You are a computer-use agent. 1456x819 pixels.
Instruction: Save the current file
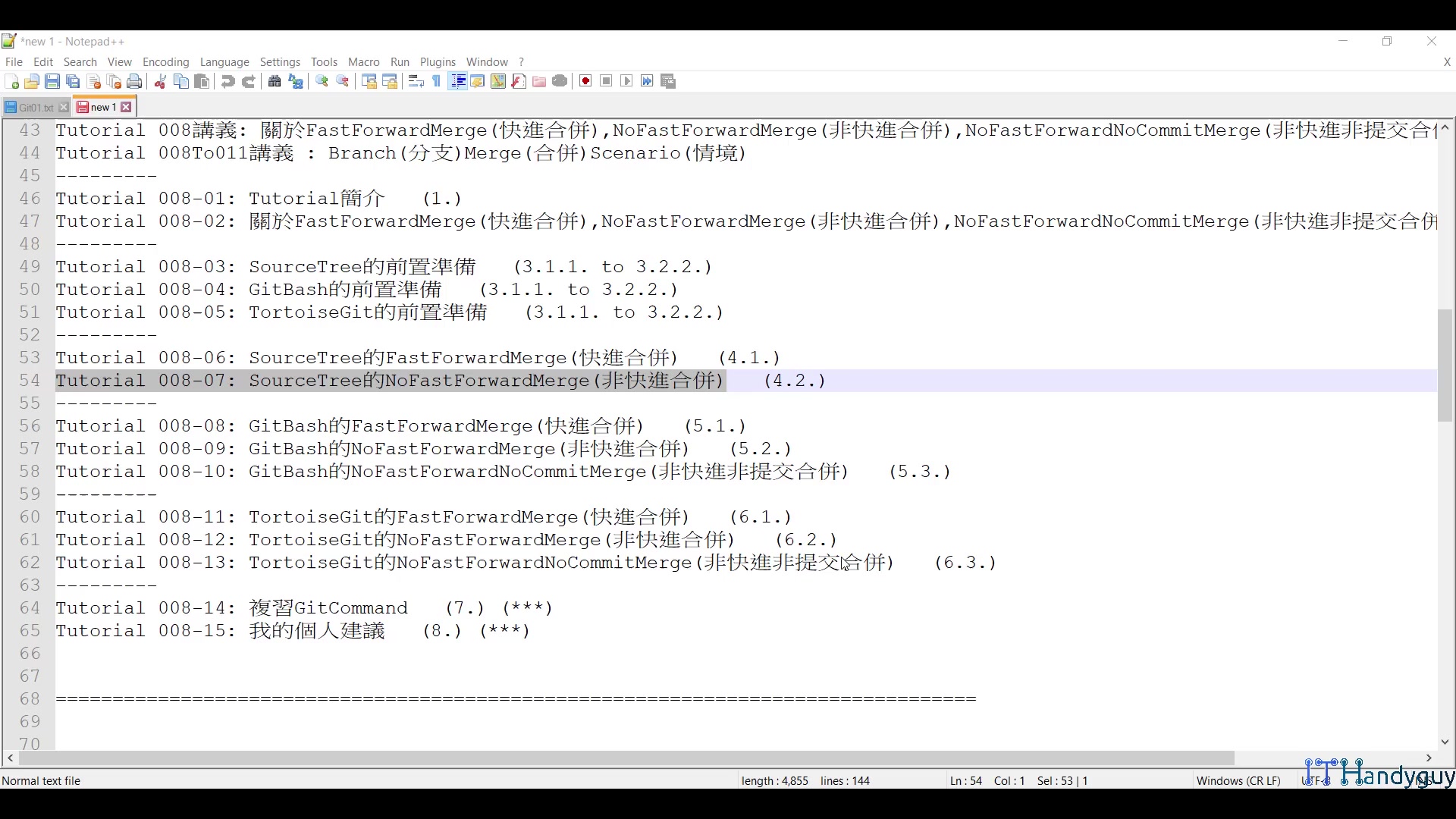coord(52,81)
